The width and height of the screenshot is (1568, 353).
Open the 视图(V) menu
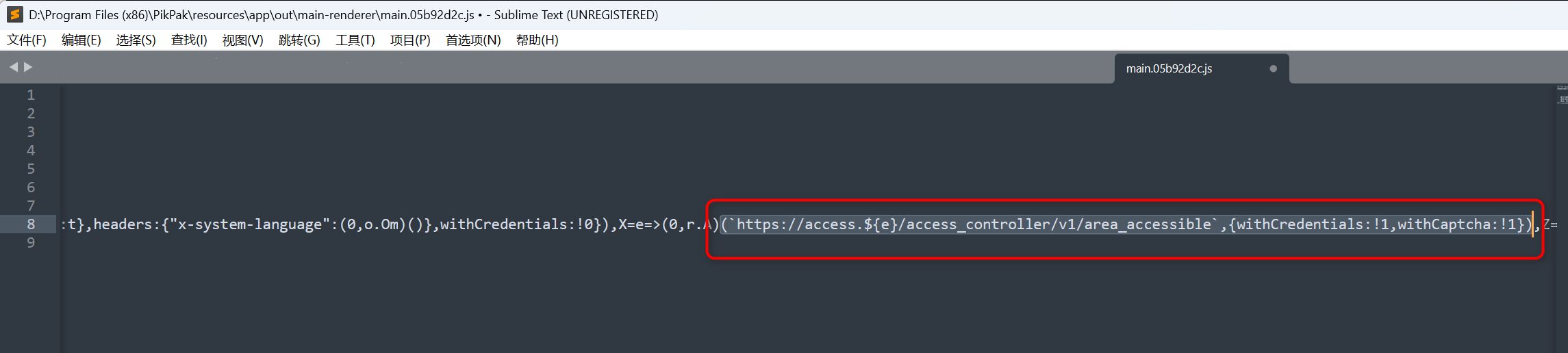(243, 40)
